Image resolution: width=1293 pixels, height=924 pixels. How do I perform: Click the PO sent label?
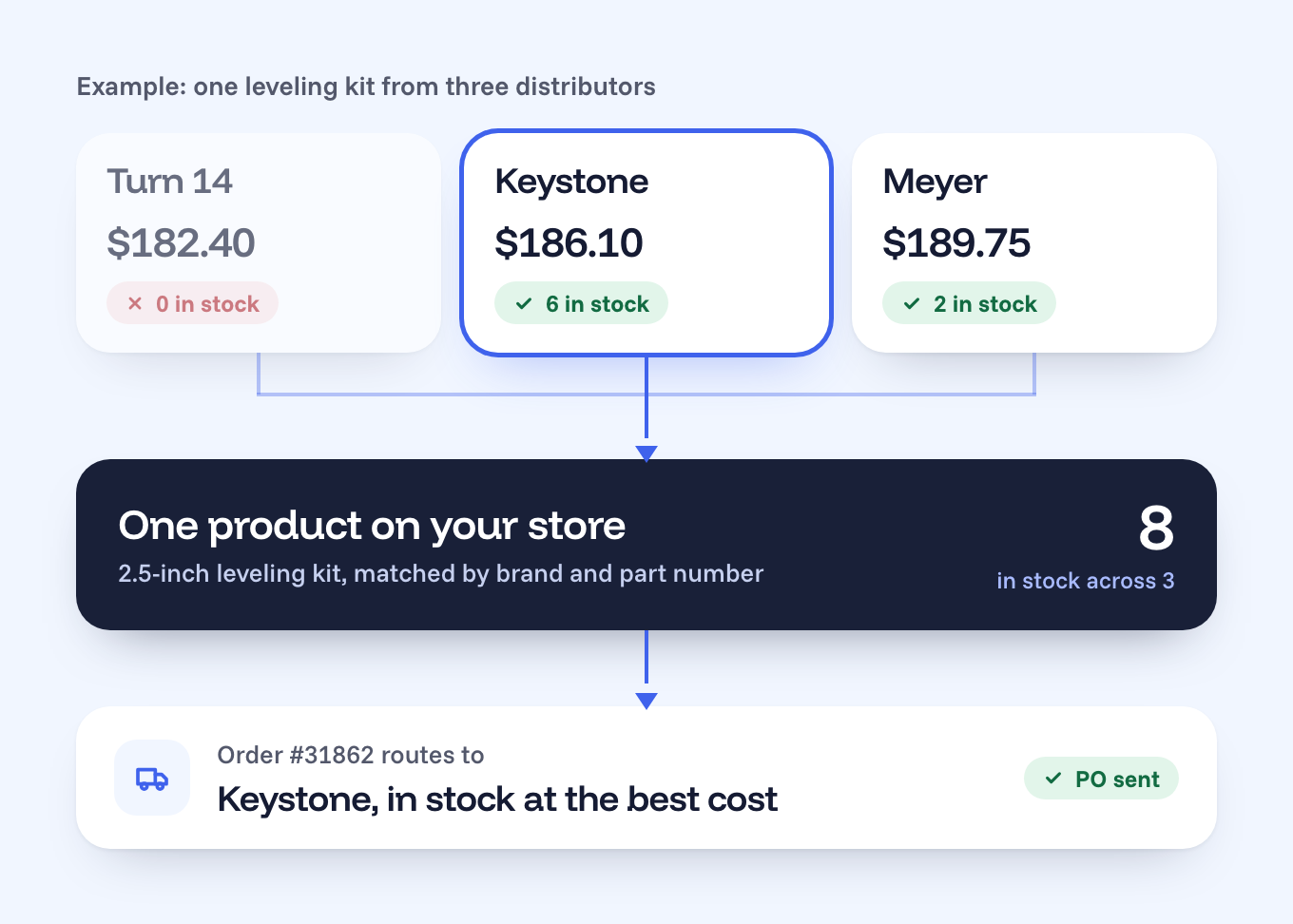click(1117, 780)
